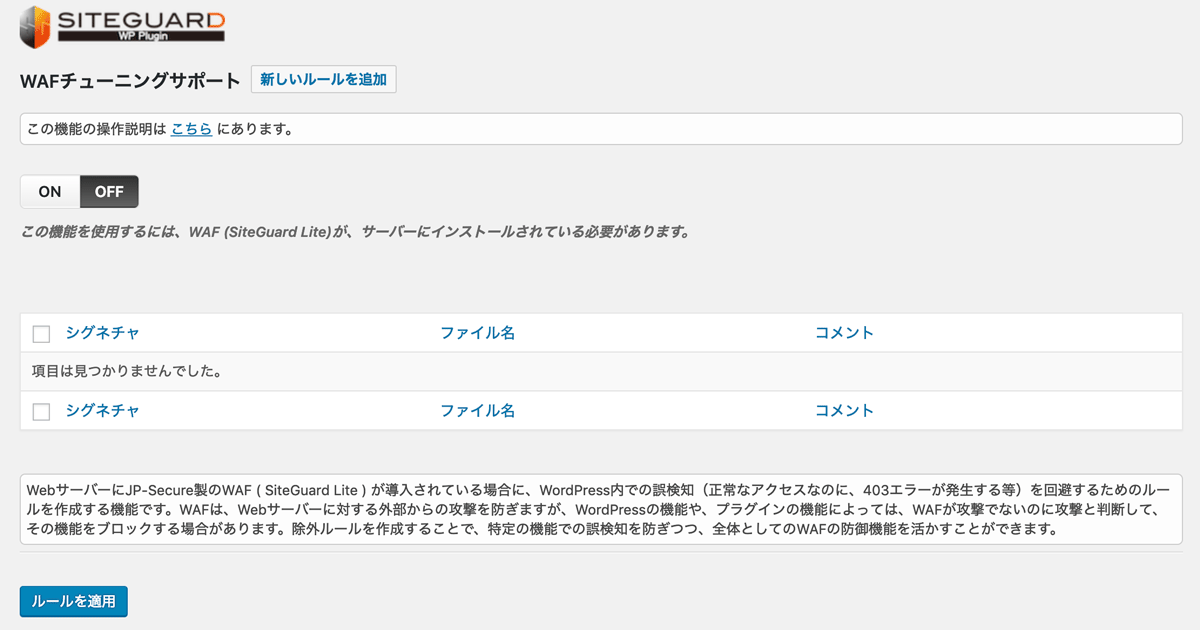Sort by コメント in header row

click(x=844, y=333)
